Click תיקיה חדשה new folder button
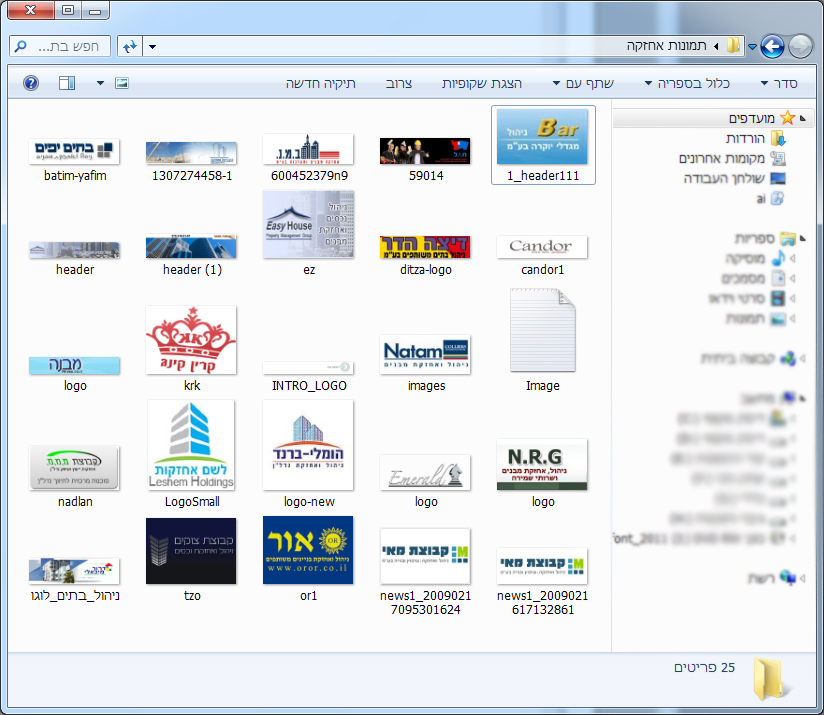This screenshot has width=824, height=715. tap(321, 83)
